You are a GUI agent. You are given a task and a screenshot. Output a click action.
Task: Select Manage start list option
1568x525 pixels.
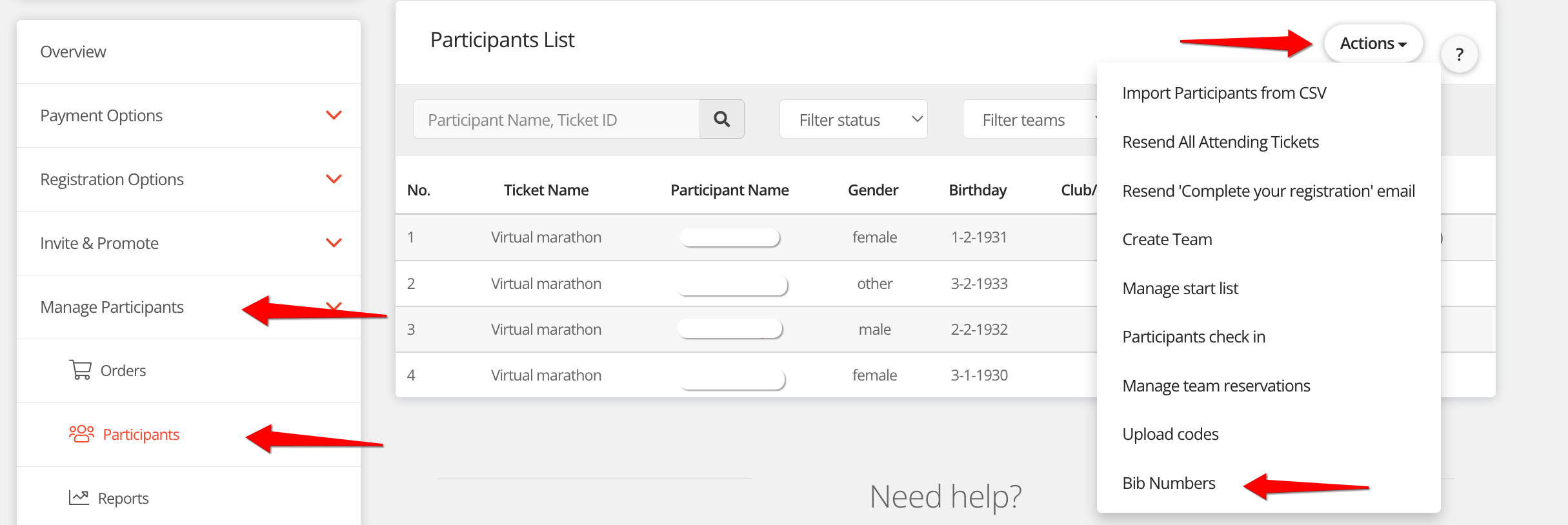1180,288
